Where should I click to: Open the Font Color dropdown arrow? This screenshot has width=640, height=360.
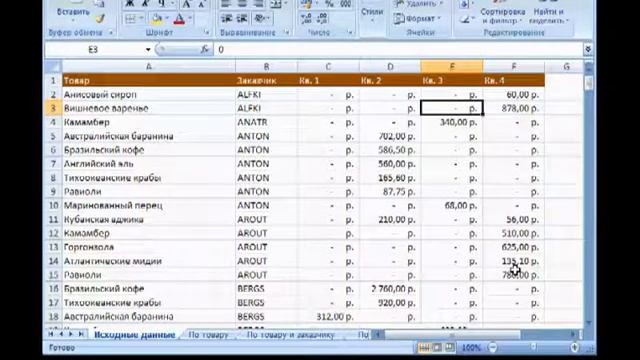[x=190, y=19]
